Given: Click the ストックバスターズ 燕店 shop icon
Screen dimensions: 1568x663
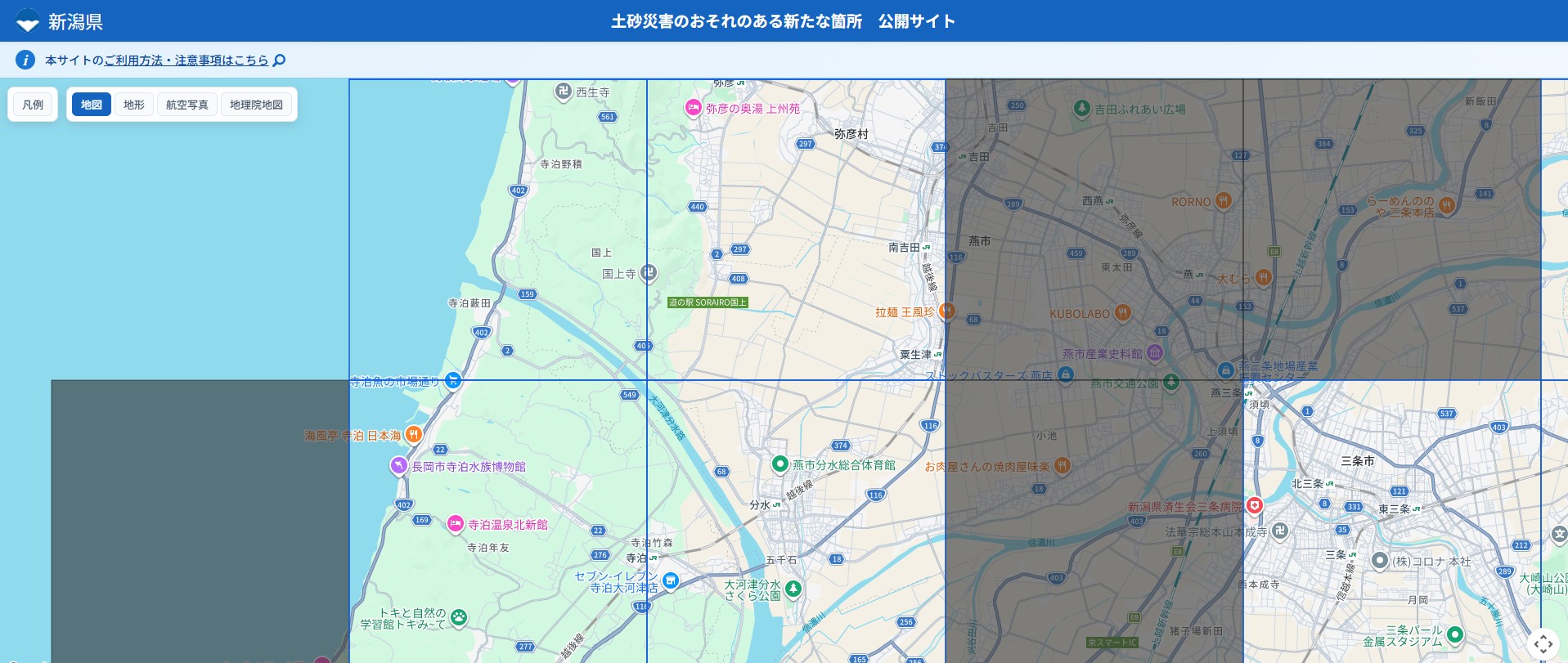Looking at the screenshot, I should coord(1065,374).
